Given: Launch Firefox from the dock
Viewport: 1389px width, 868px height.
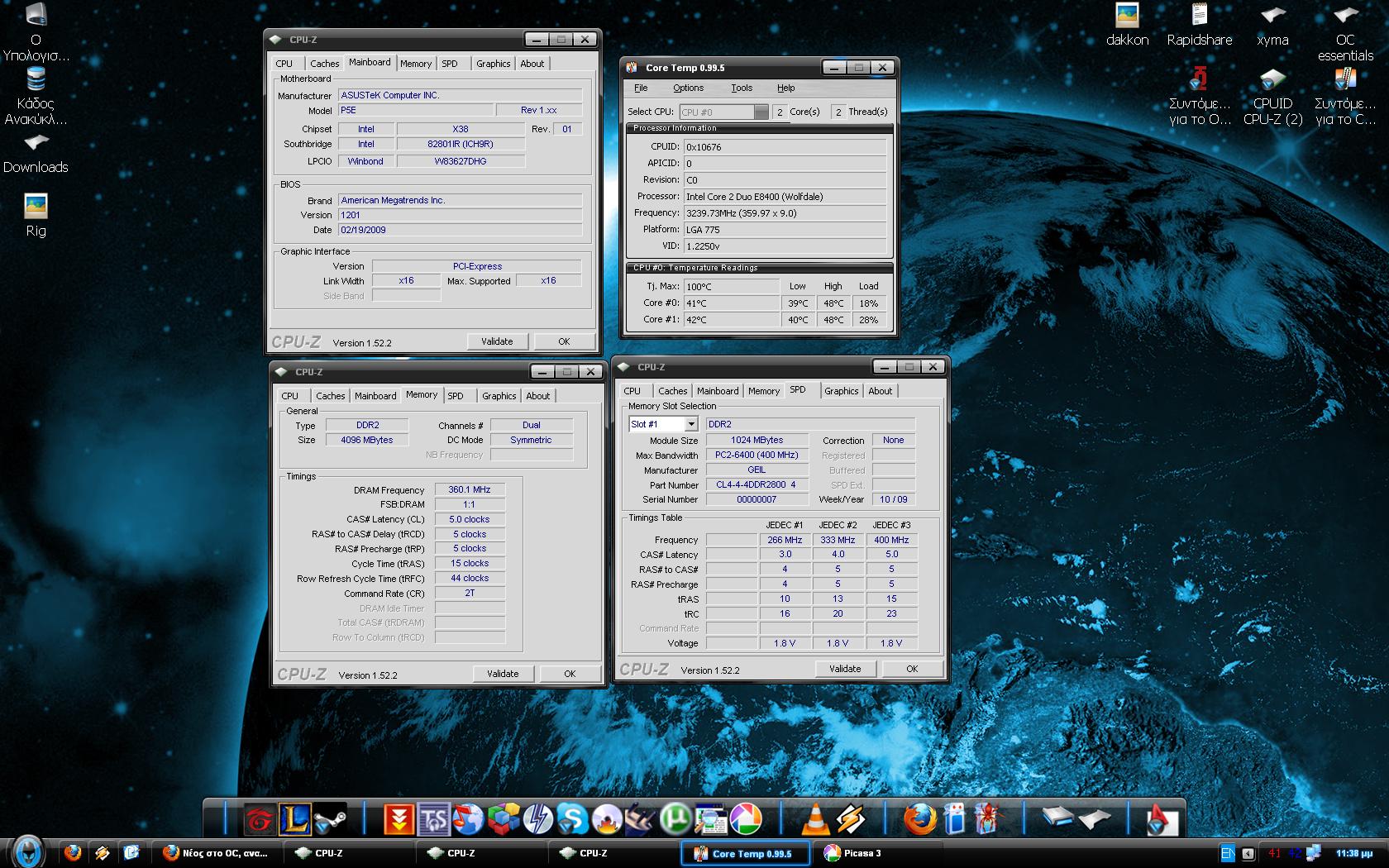Looking at the screenshot, I should click(x=919, y=819).
